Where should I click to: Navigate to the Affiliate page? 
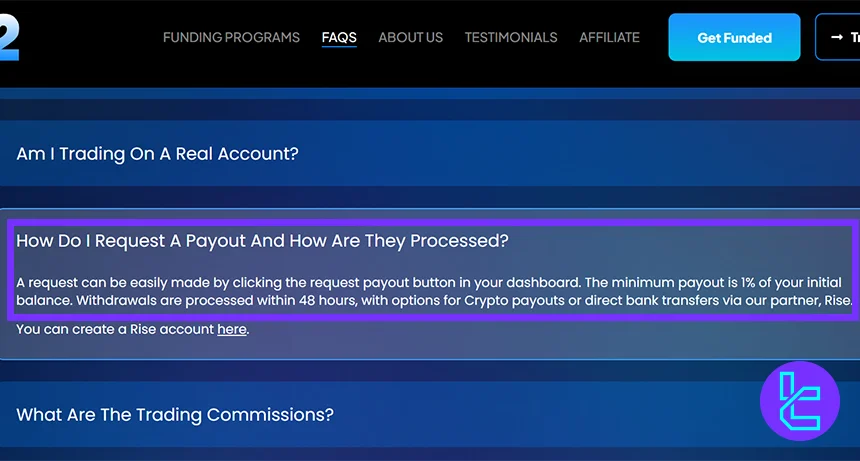coord(609,38)
